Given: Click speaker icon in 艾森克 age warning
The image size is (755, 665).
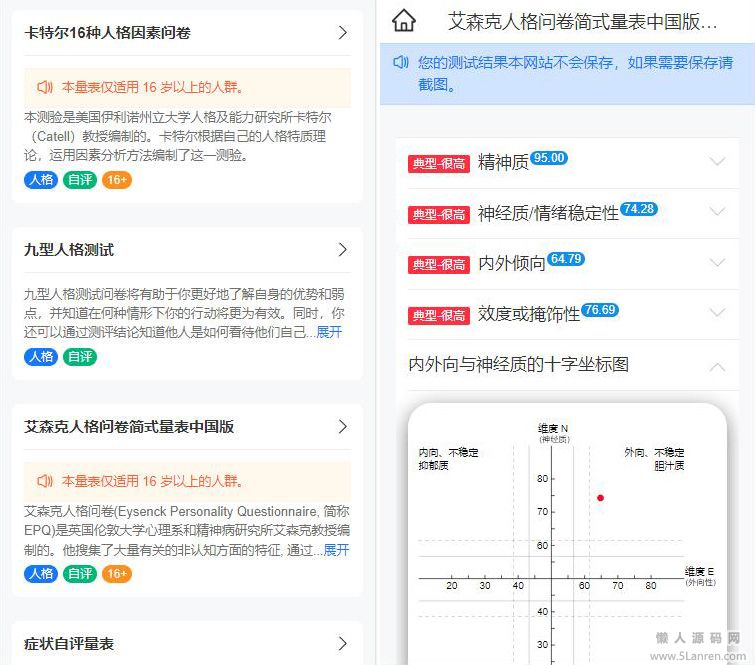Looking at the screenshot, I should (x=45, y=480).
